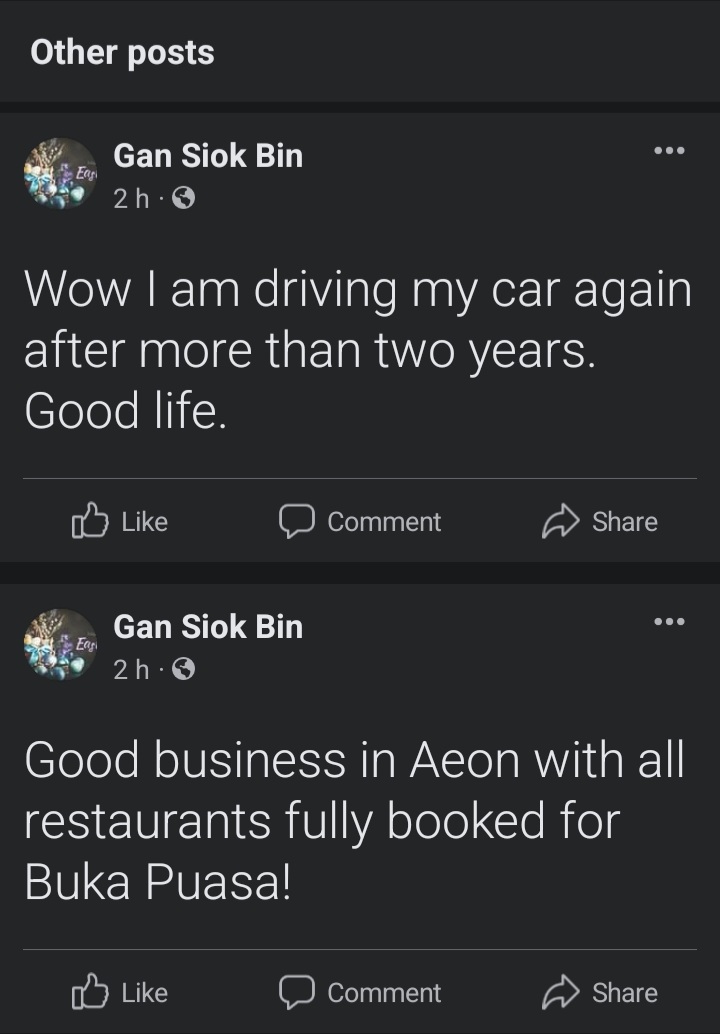Tap the 2 h timestamp on first post
The height and width of the screenshot is (1034, 720).
[130, 199]
